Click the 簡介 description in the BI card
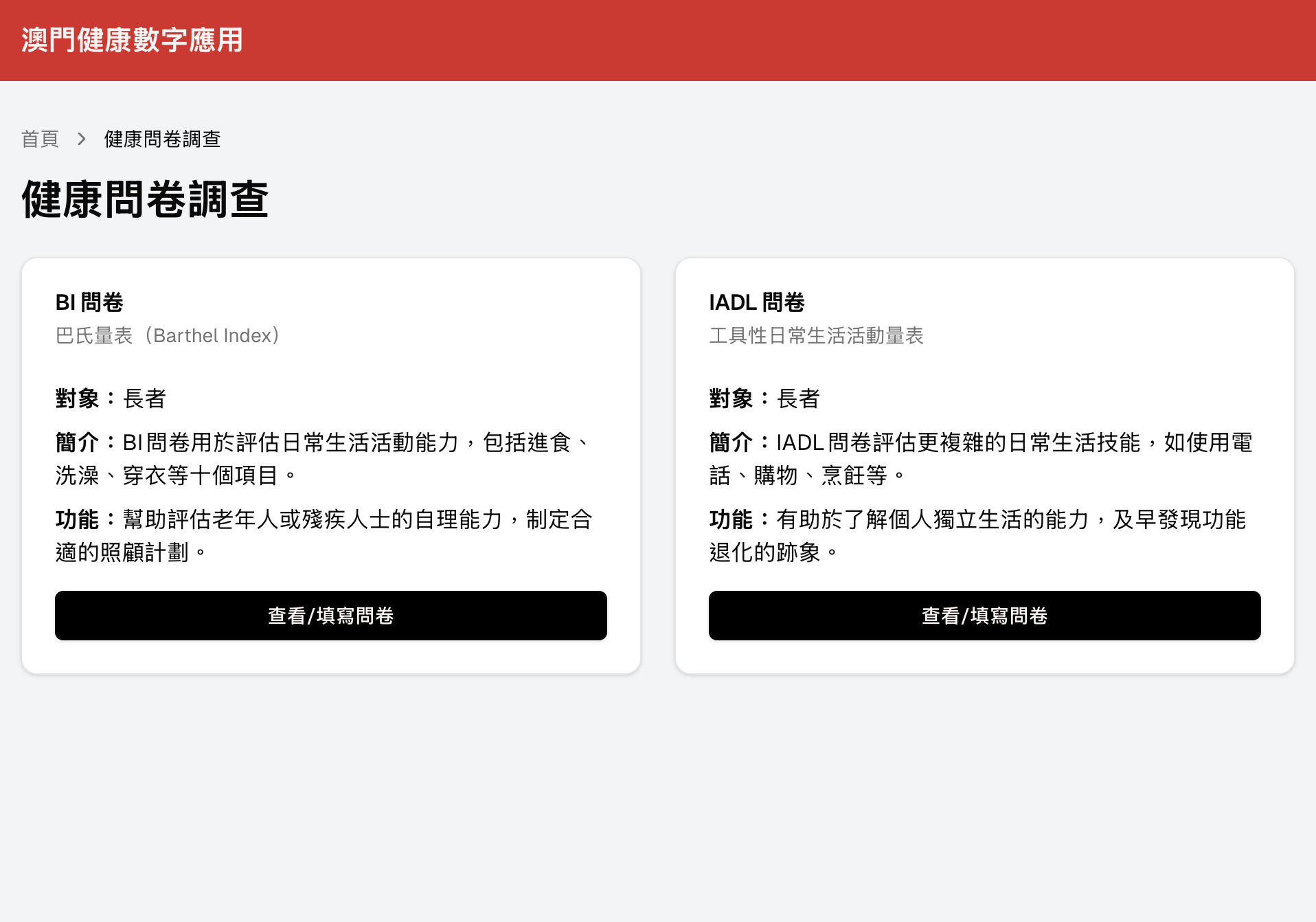The height and width of the screenshot is (922, 1316). [x=323, y=458]
